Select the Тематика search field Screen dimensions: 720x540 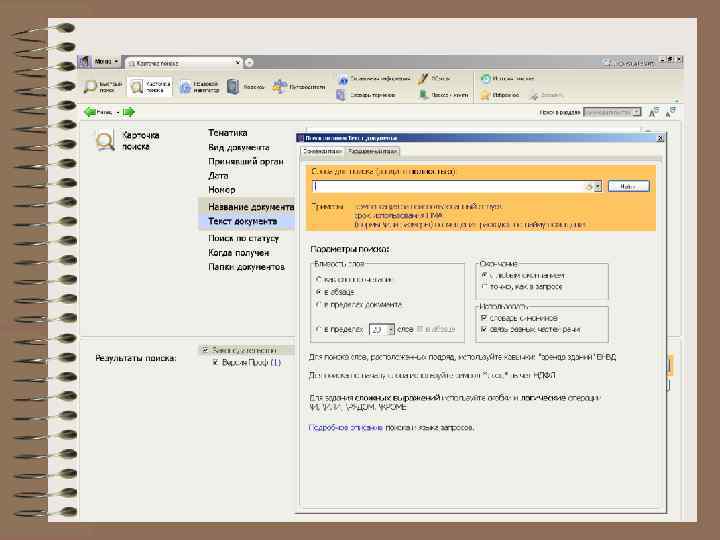coord(228,133)
